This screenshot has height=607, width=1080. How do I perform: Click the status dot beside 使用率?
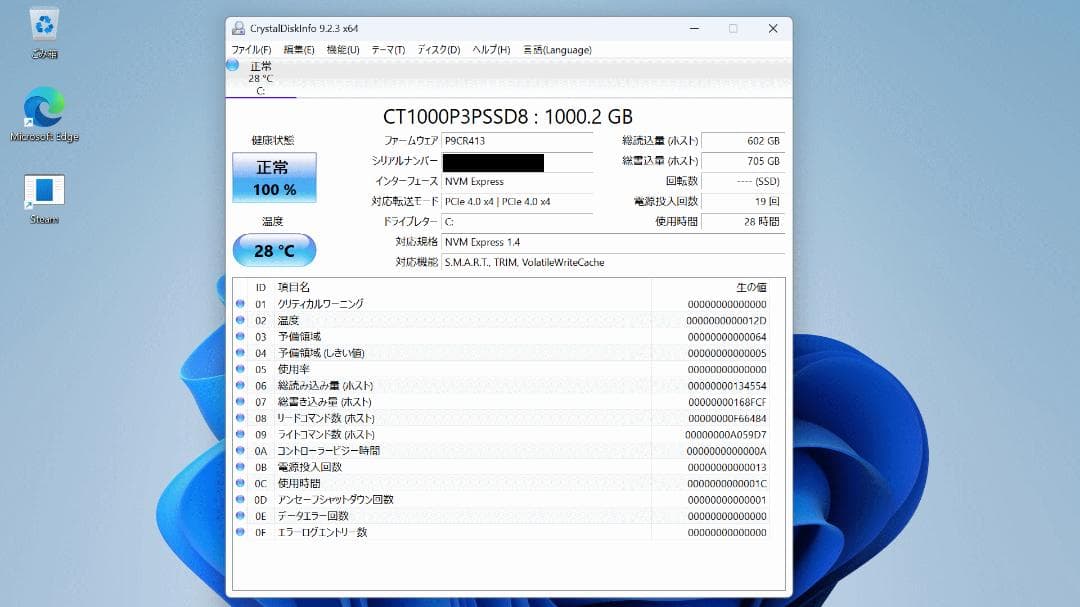[x=238, y=368]
